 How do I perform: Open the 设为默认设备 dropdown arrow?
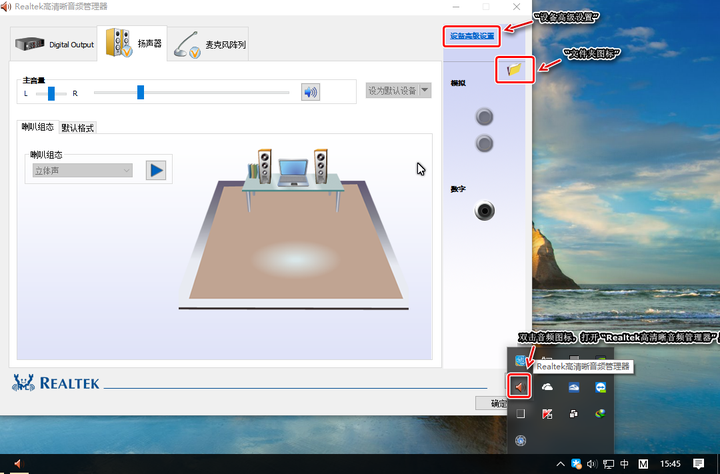pyautogui.click(x=425, y=90)
